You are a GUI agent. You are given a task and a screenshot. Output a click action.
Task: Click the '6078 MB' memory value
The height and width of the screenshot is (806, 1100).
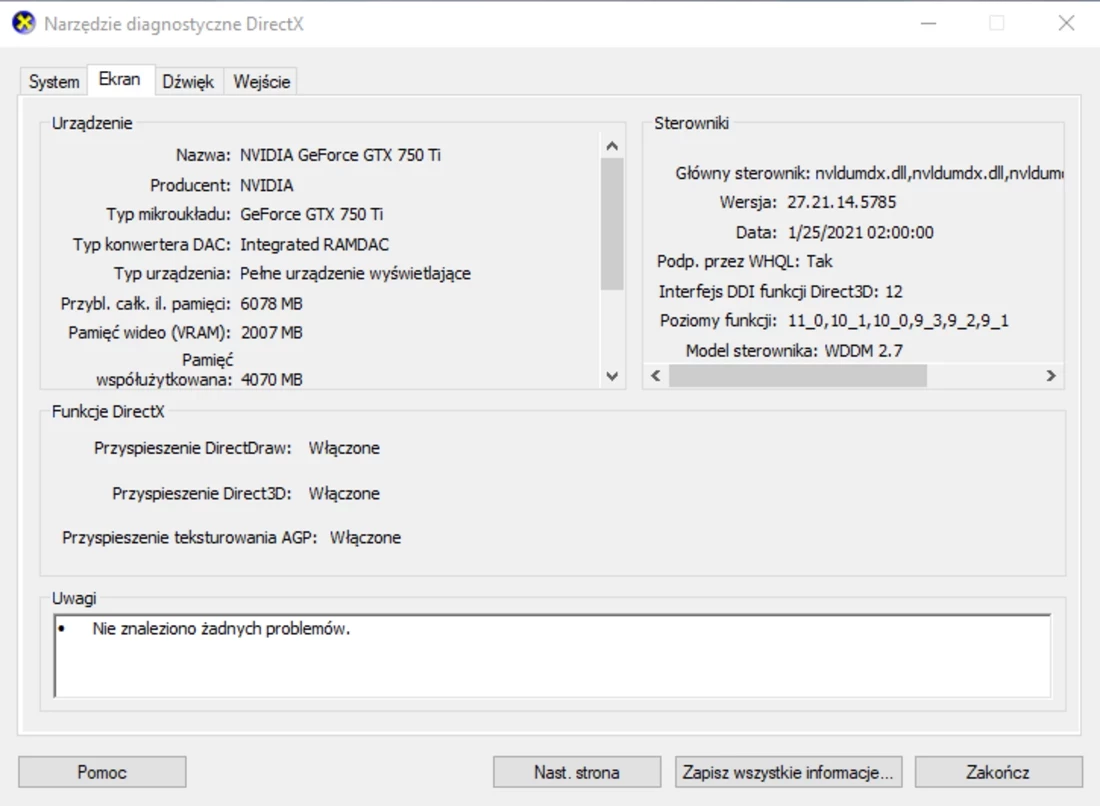271,304
